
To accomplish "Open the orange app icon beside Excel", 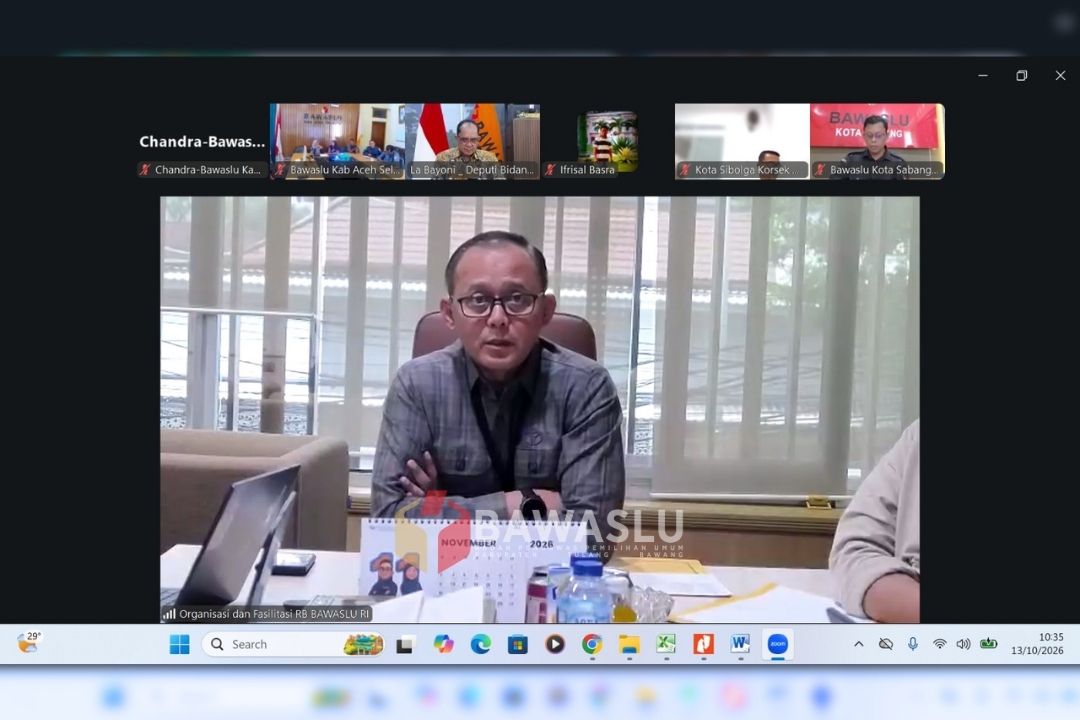I will [x=703, y=644].
